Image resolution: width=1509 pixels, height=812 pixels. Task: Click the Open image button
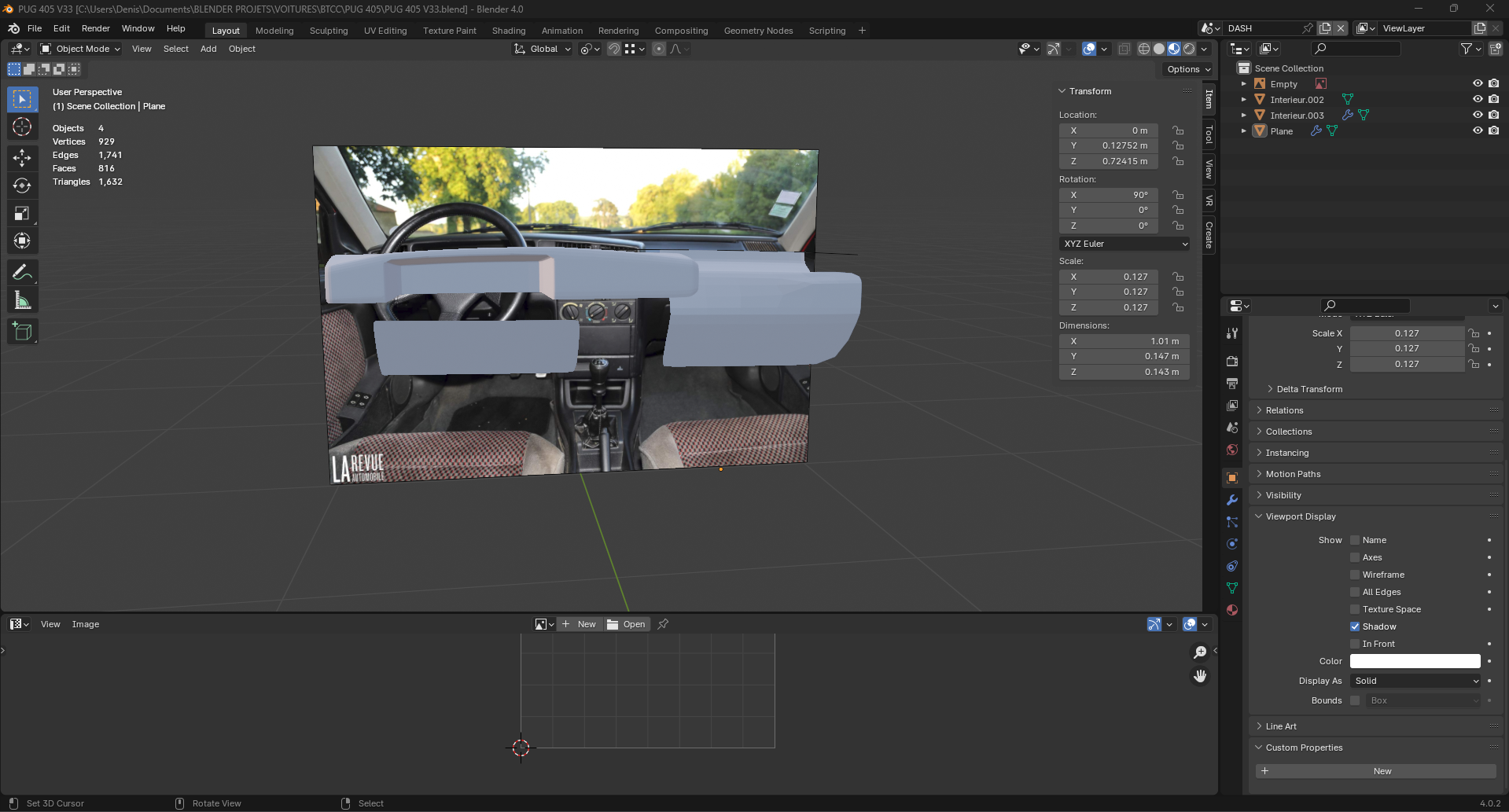tap(627, 624)
